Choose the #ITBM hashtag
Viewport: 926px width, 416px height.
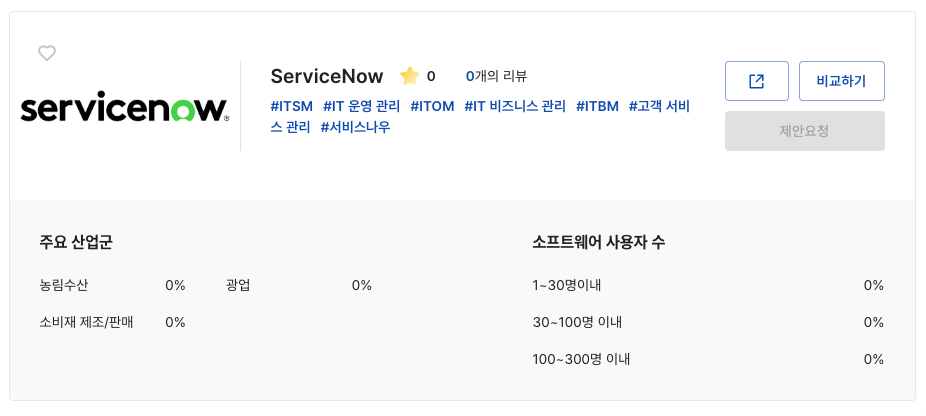coord(597,106)
